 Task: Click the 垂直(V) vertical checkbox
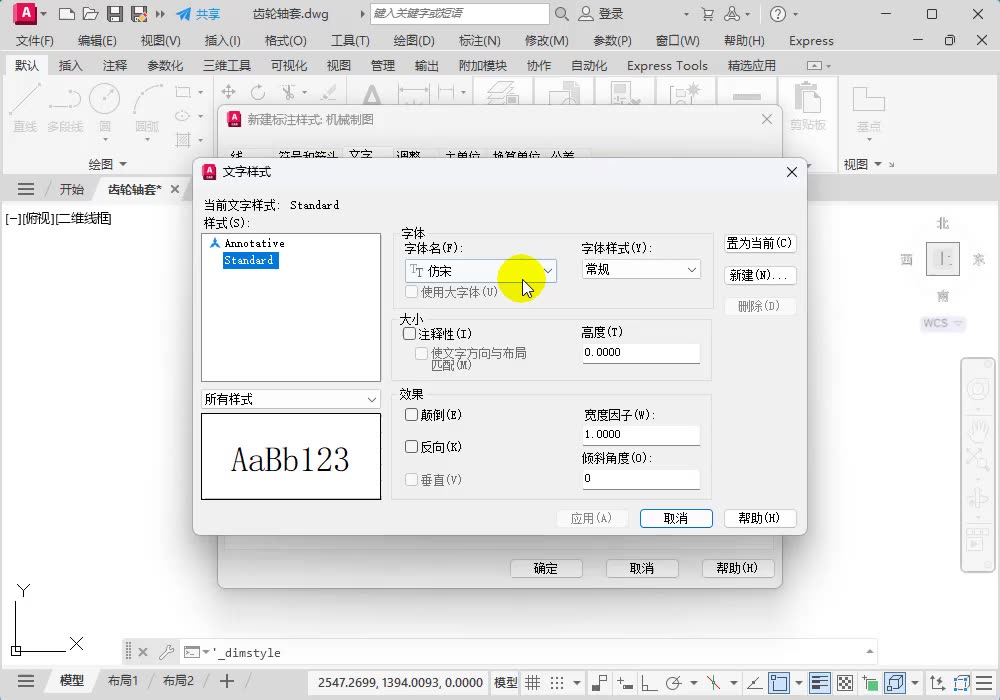(x=411, y=479)
